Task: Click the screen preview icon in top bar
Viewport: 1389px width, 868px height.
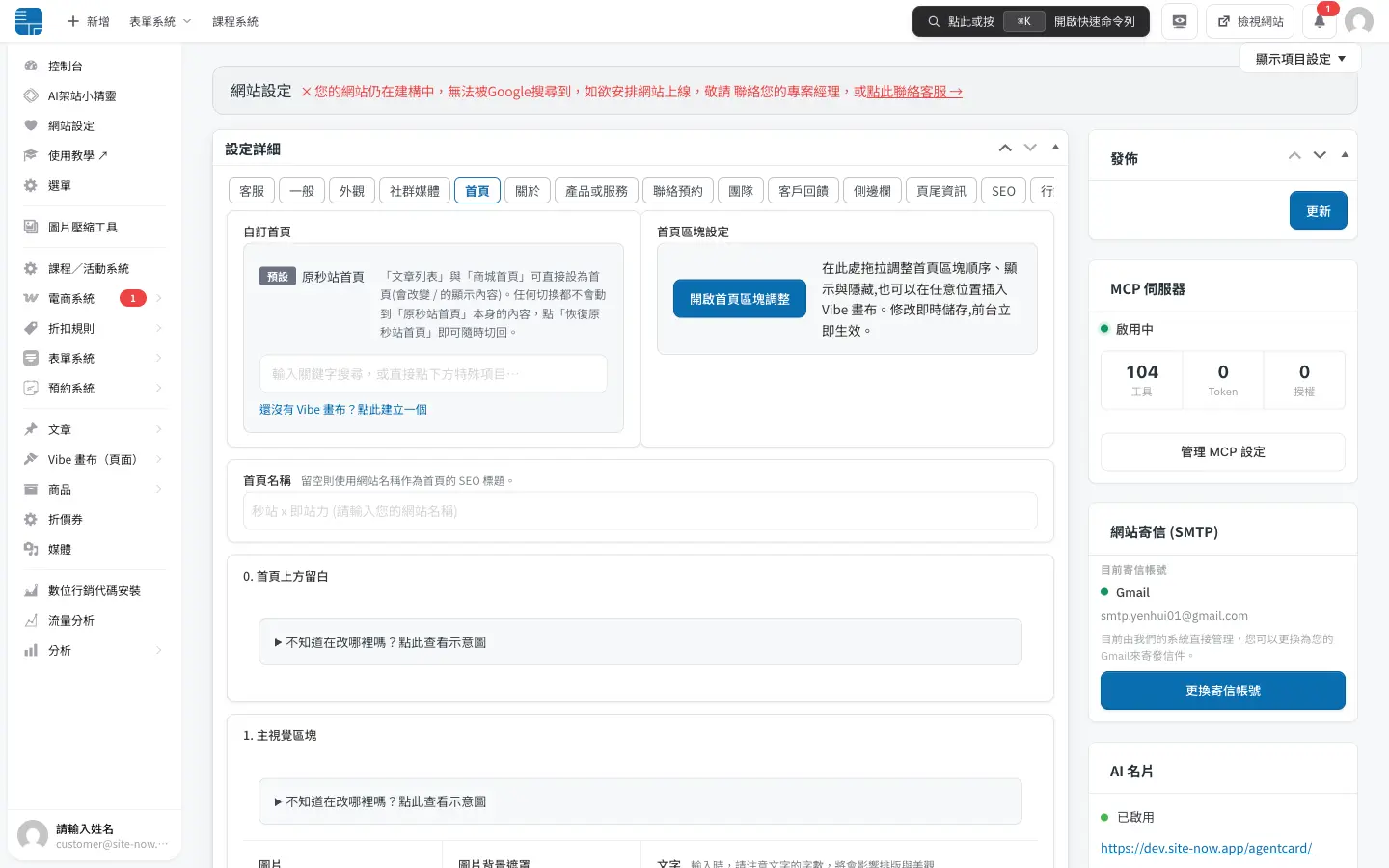Action: pyautogui.click(x=1180, y=21)
